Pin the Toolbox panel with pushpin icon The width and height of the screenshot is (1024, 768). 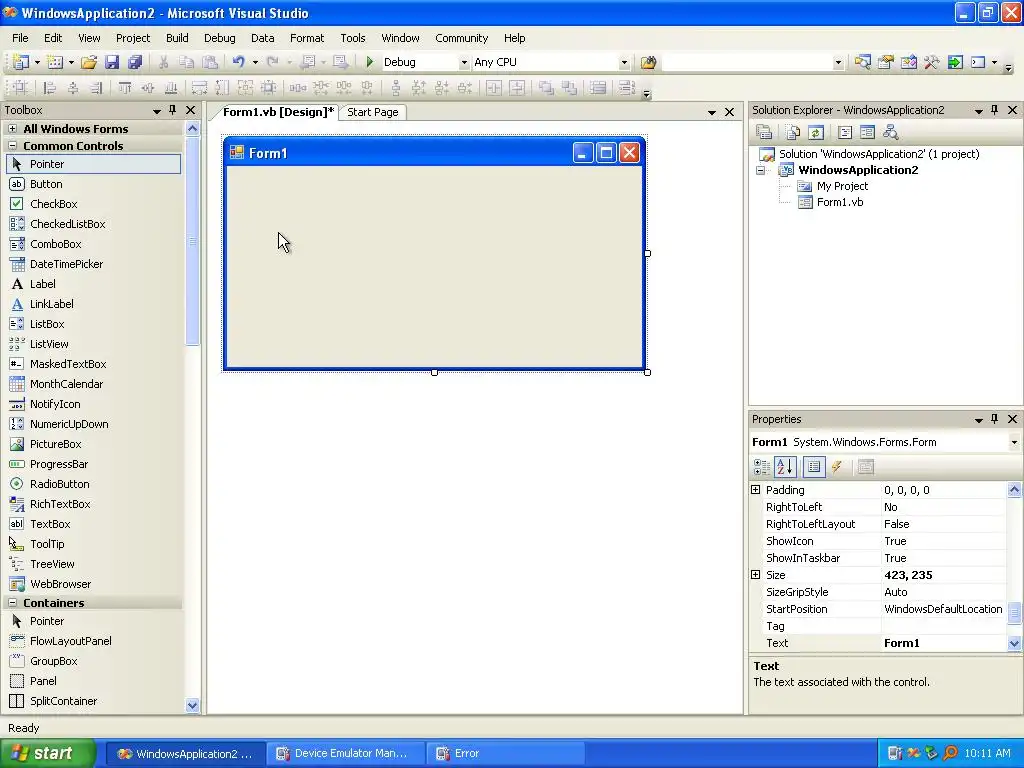click(172, 110)
